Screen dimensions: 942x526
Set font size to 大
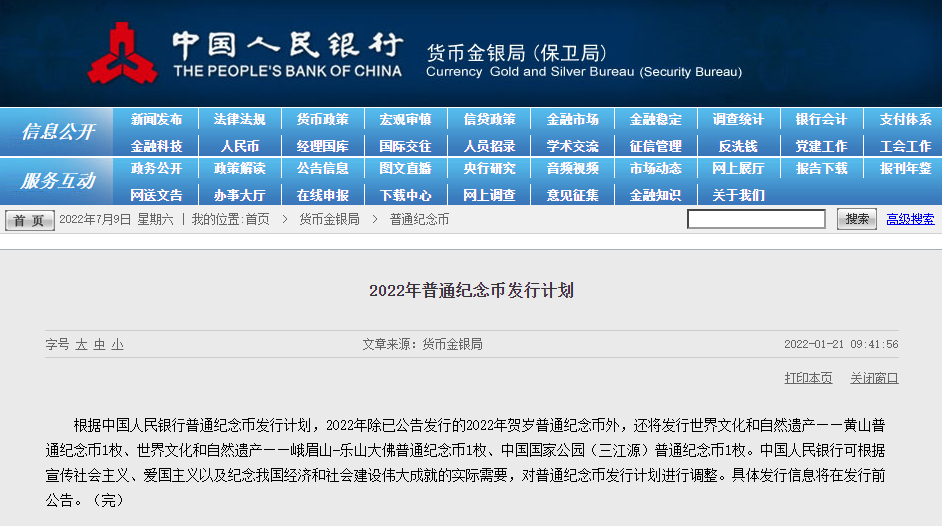point(81,345)
